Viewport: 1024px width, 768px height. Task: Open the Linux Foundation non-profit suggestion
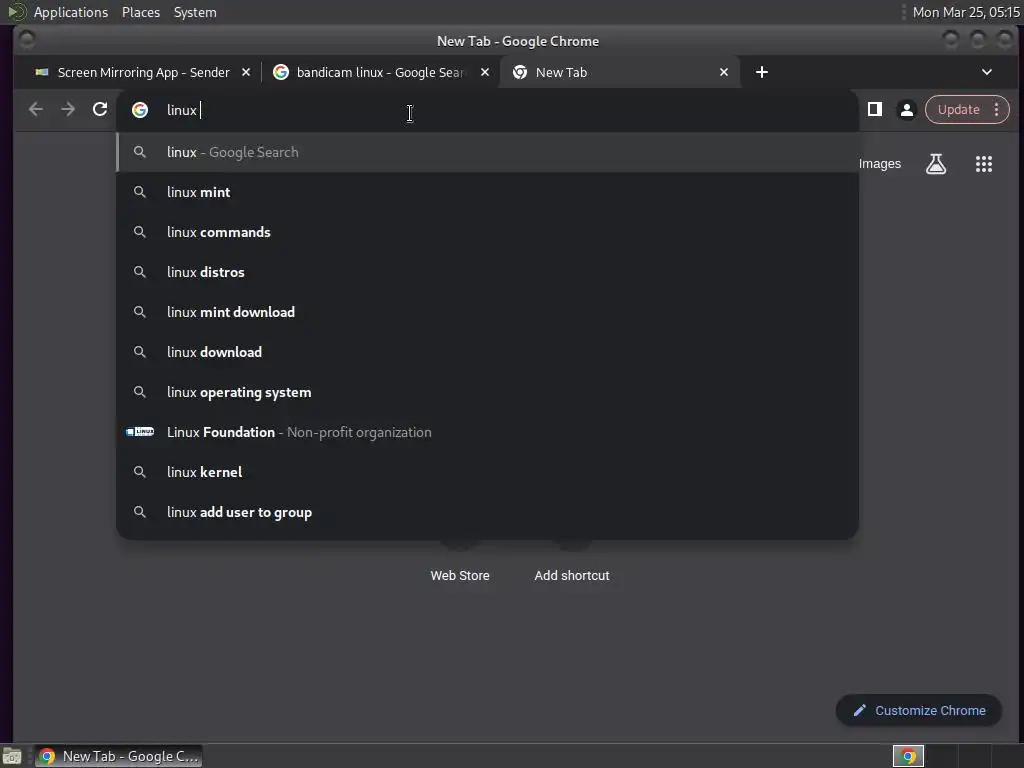point(487,432)
